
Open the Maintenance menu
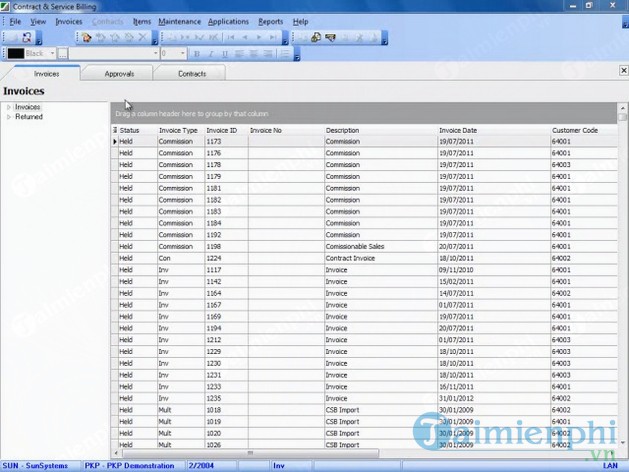coord(179,22)
